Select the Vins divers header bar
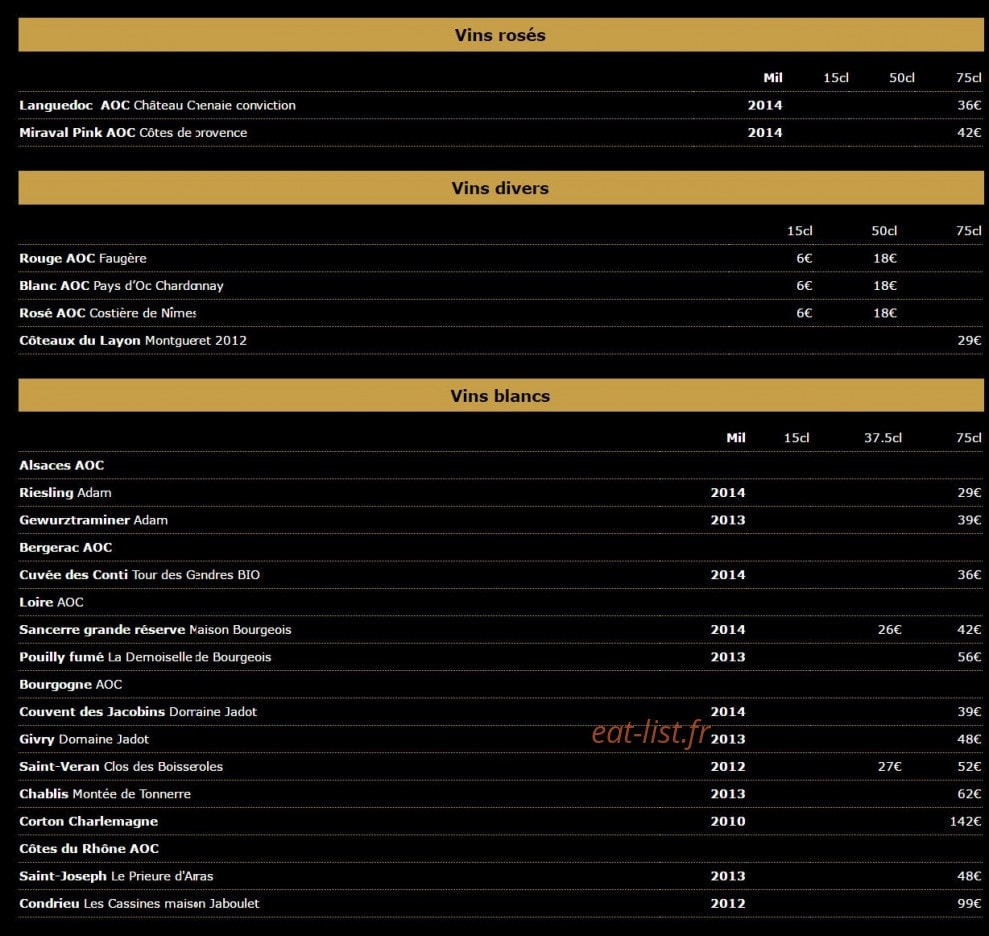Viewport: 989px width, 936px height. (x=501, y=188)
